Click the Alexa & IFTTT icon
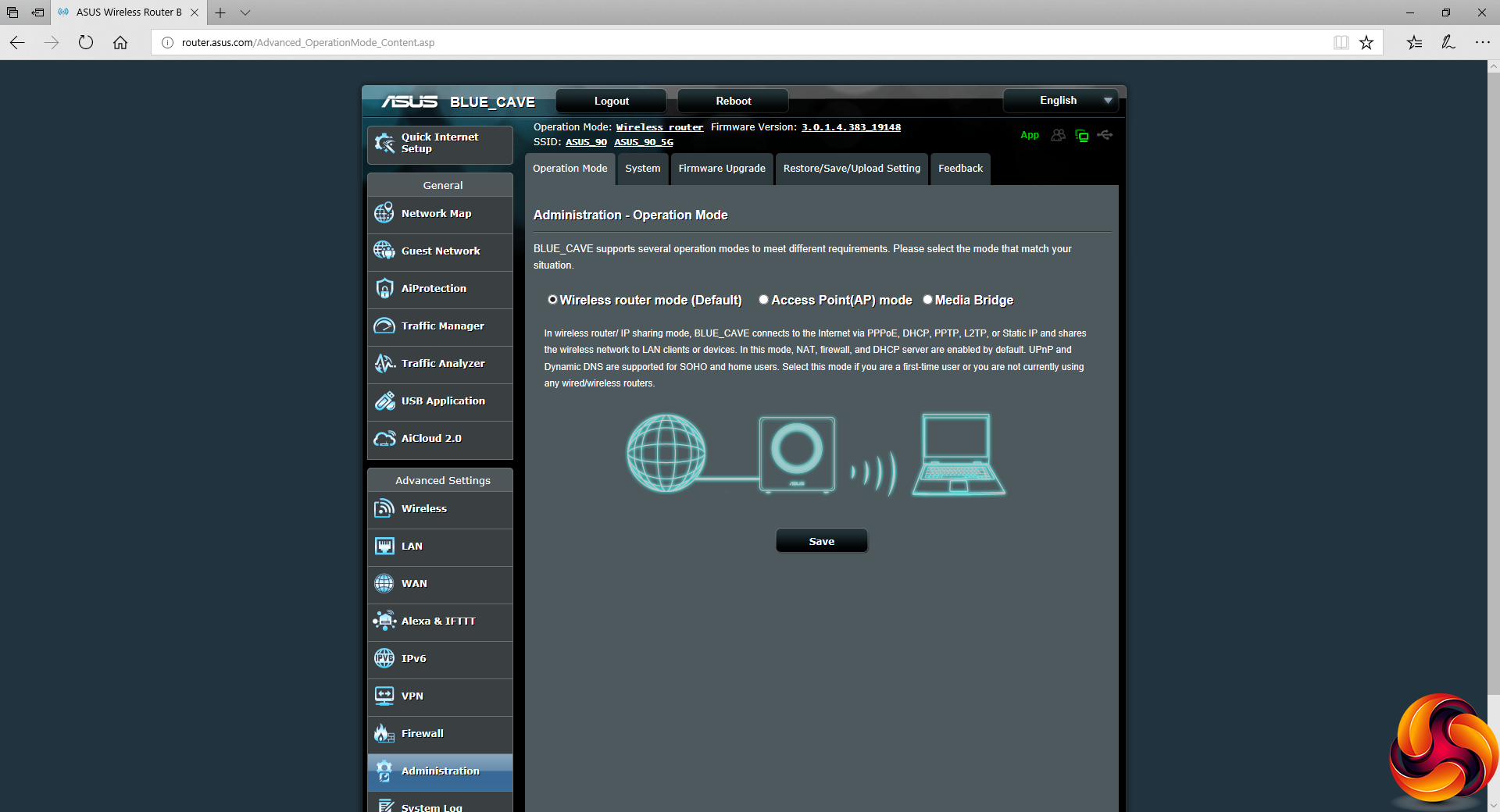The image size is (1500, 812). pos(384,621)
